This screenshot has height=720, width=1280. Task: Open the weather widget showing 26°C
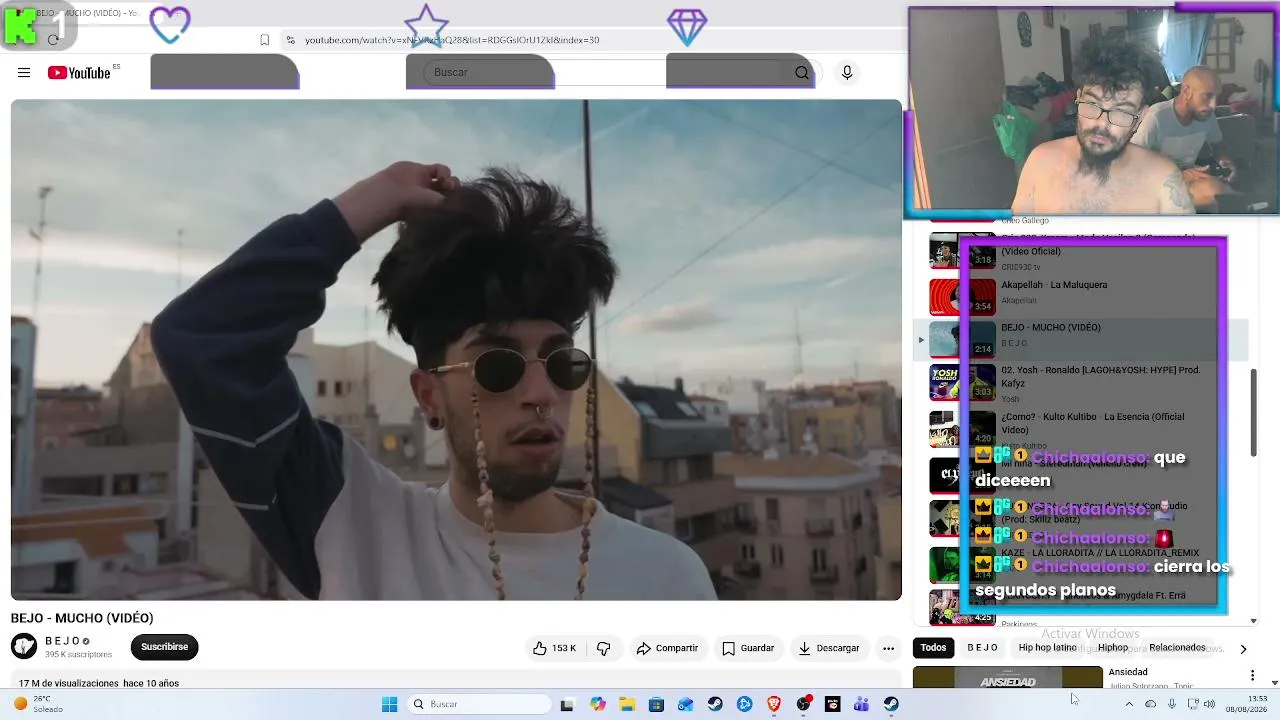click(38, 704)
